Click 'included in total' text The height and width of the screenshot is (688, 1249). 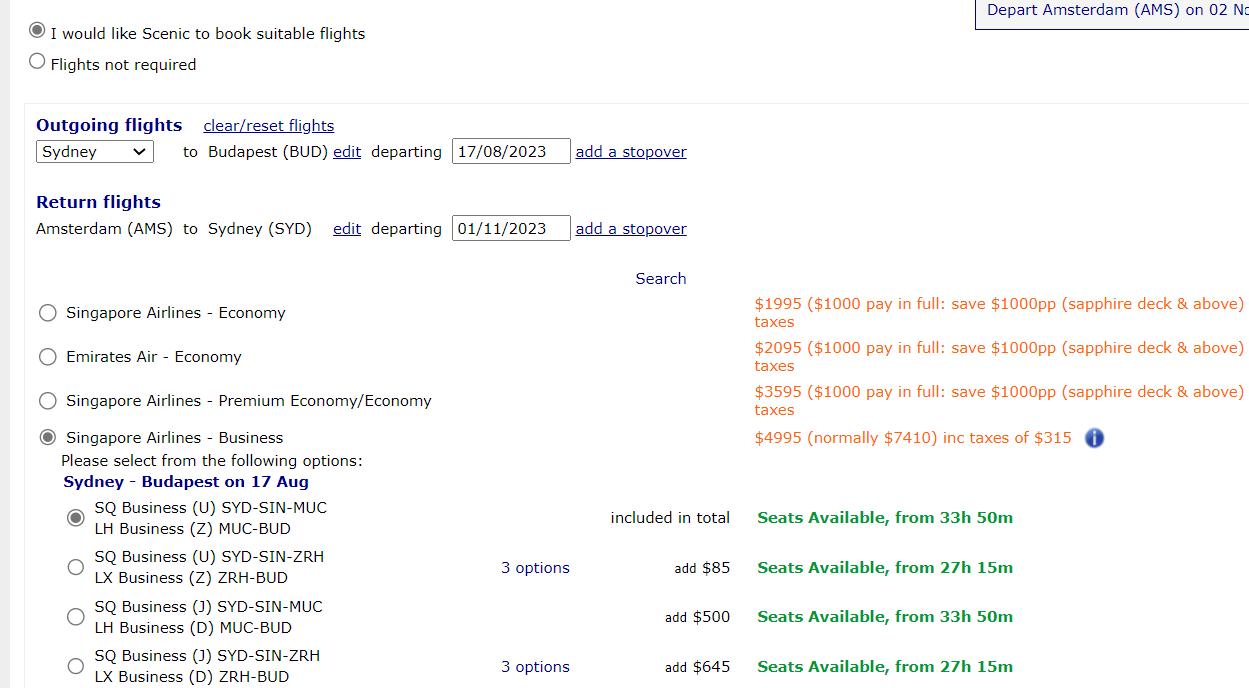[x=670, y=518]
